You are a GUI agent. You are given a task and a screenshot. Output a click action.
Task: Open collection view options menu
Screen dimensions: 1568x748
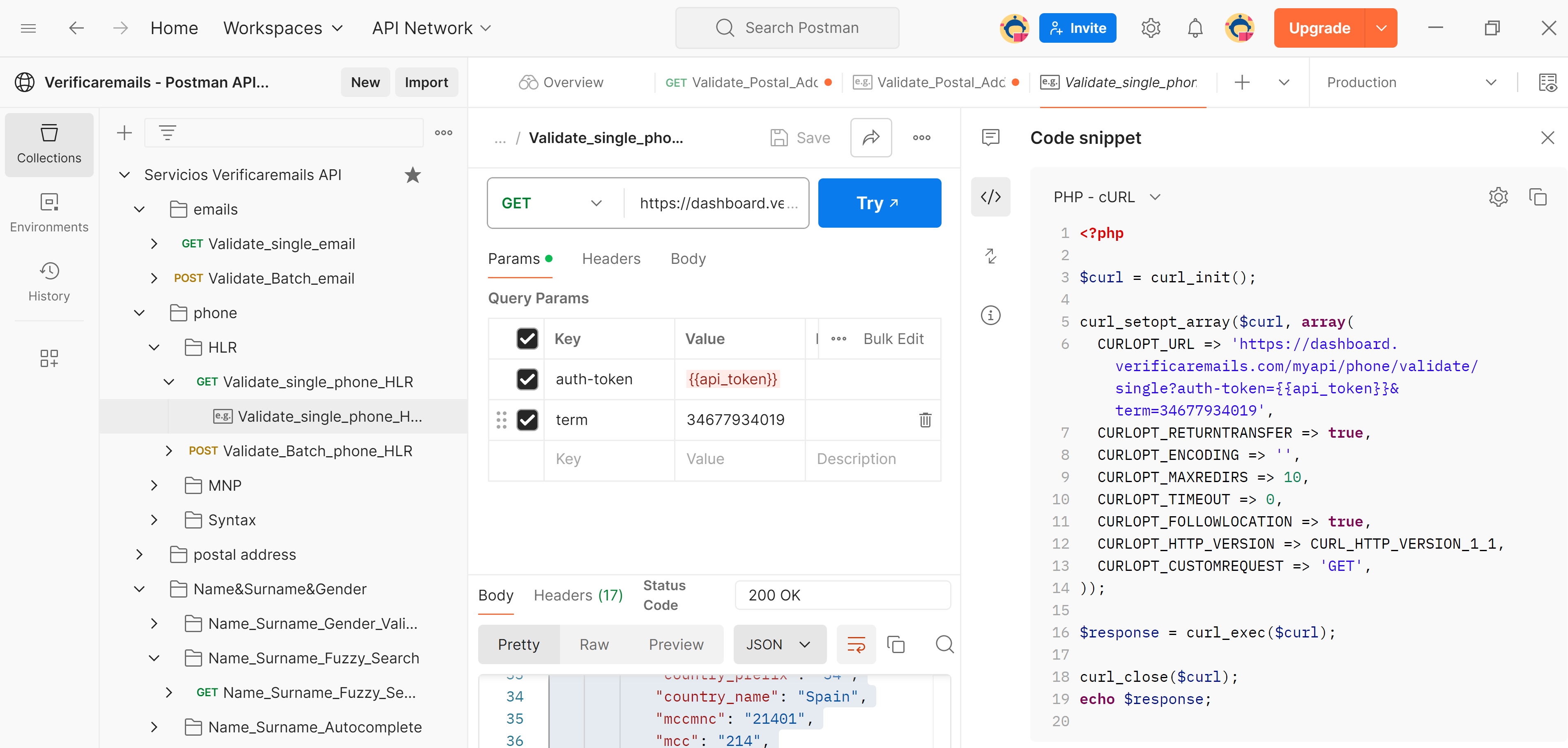click(443, 133)
